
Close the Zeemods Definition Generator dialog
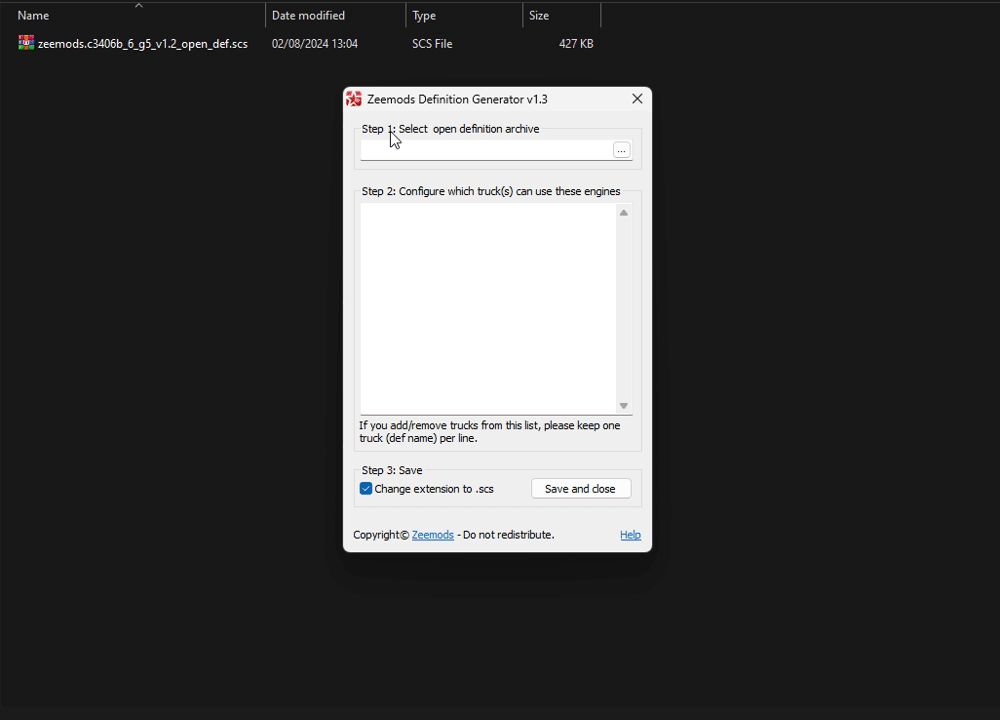(x=637, y=99)
